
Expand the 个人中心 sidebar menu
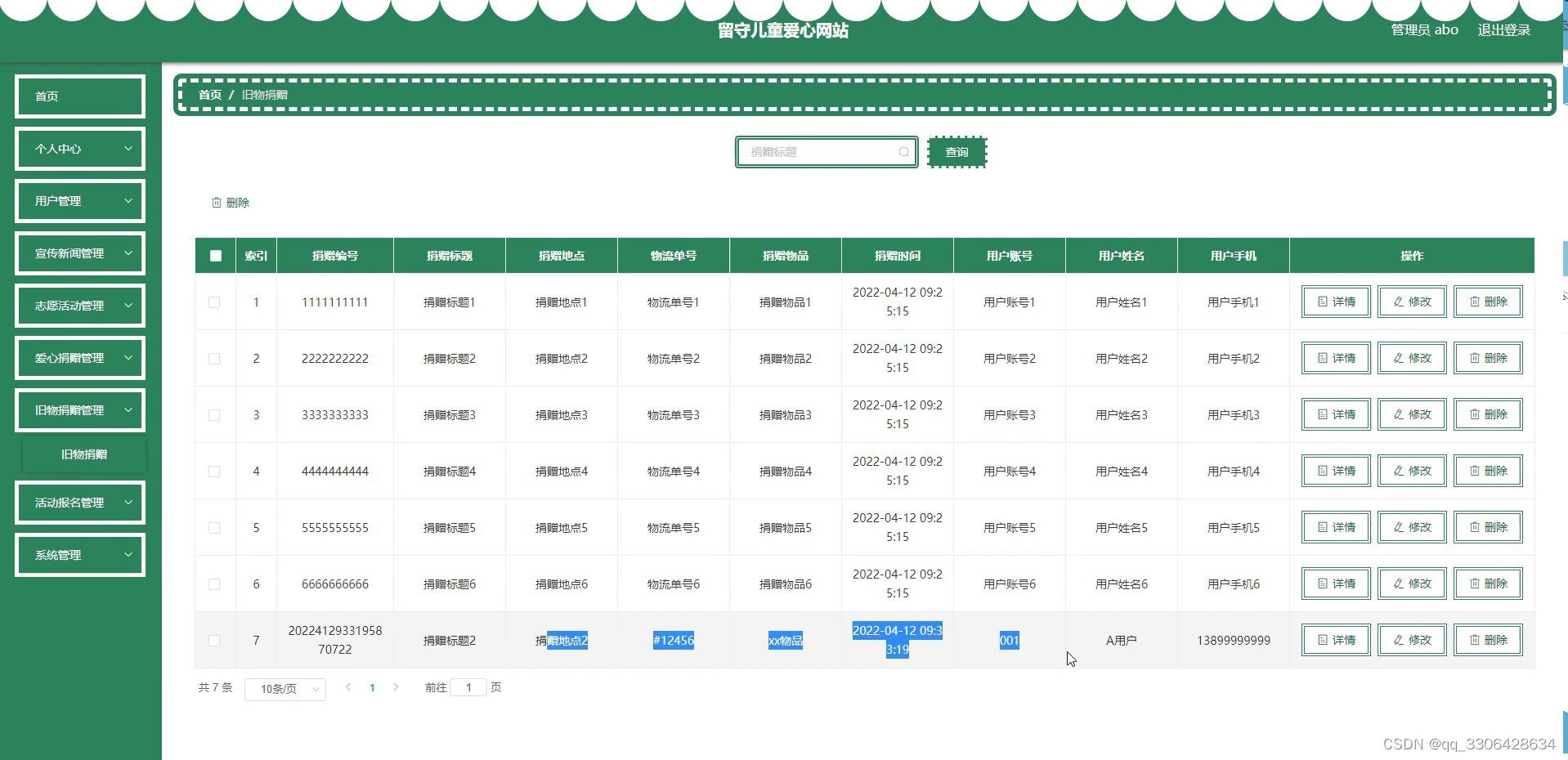[x=80, y=149]
